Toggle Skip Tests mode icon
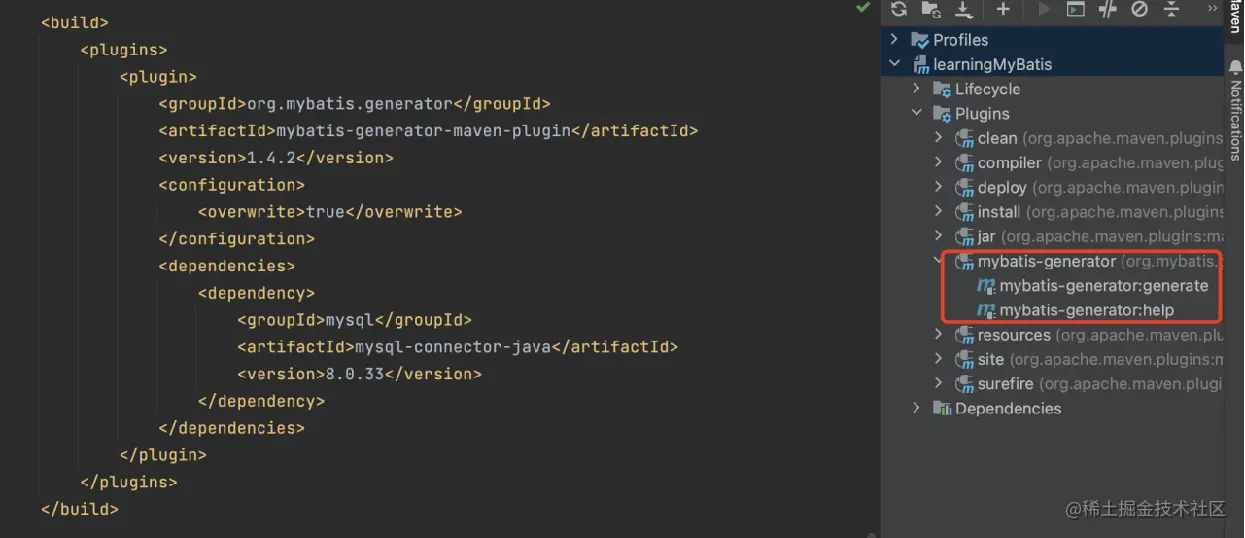Viewport: 1245px width, 538px height. pyautogui.click(x=1139, y=9)
